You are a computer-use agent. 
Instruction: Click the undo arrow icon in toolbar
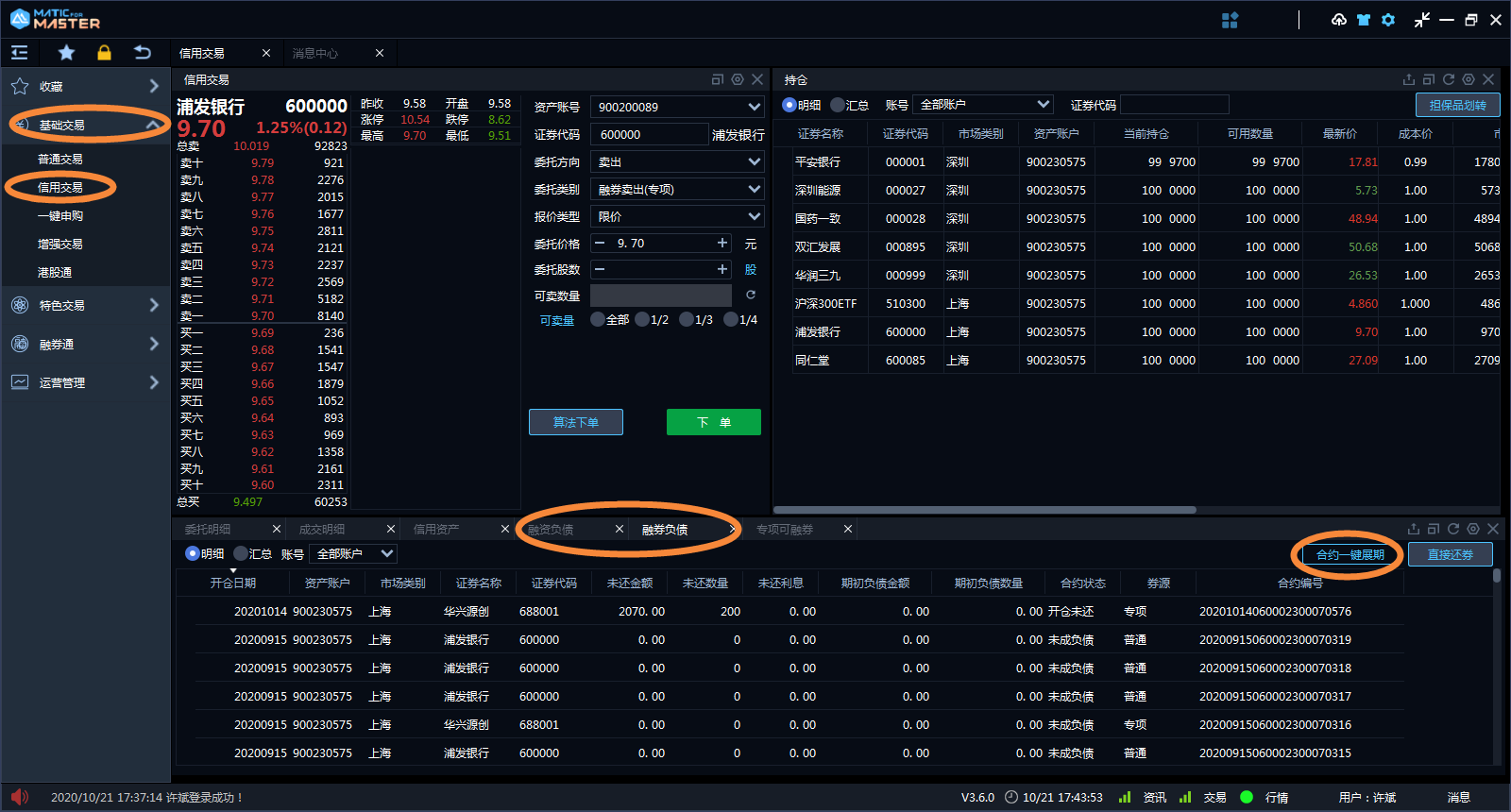coord(143,53)
